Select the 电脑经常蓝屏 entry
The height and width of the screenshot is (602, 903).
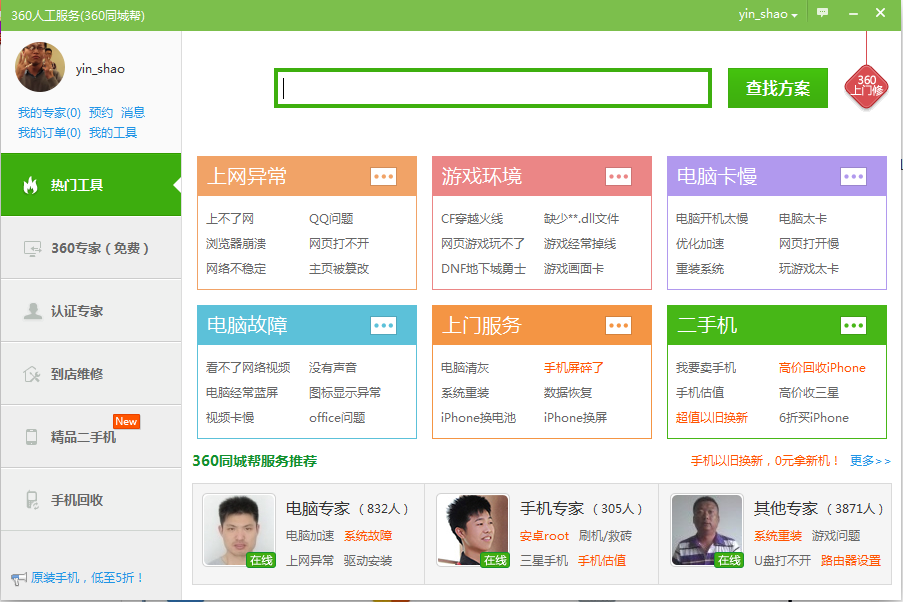pyautogui.click(x=242, y=393)
